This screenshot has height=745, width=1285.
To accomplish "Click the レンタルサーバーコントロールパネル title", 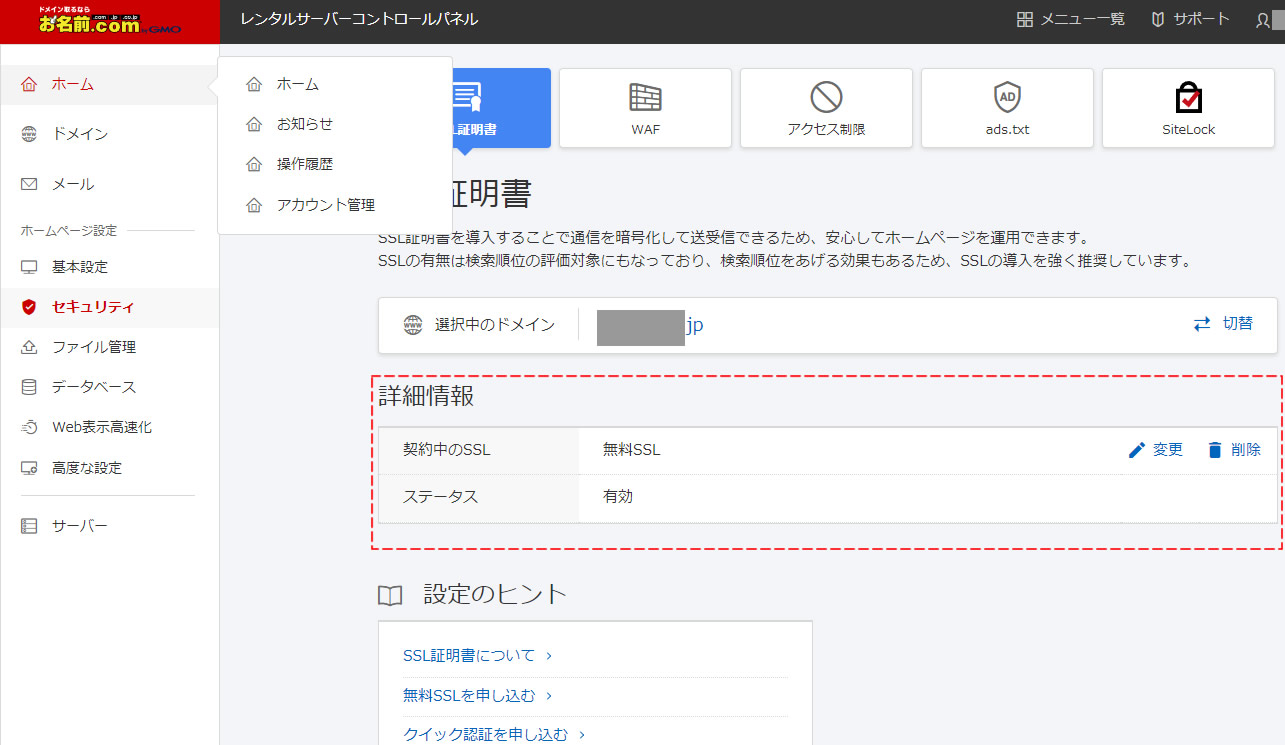I will tap(359, 19).
